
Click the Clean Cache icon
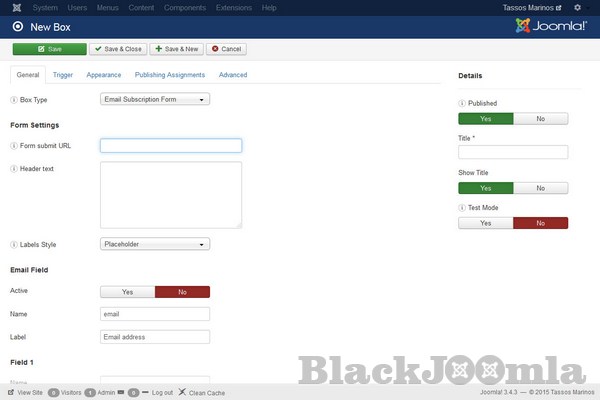point(182,392)
